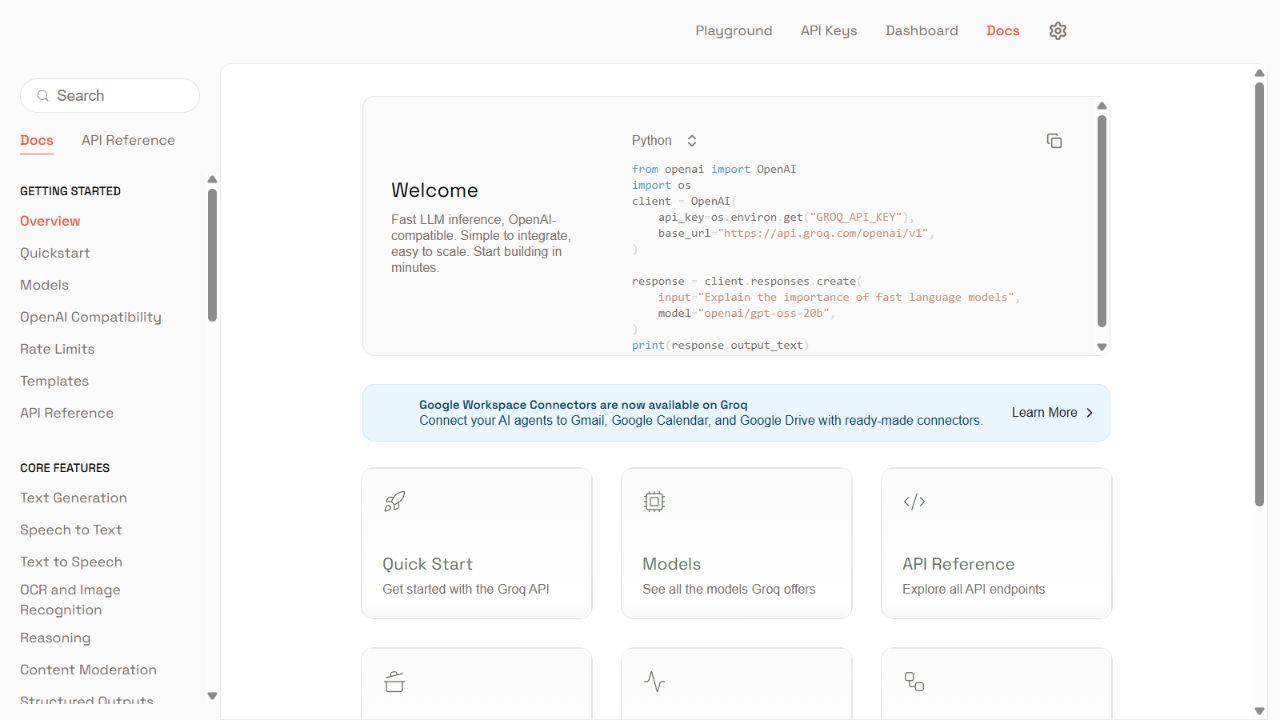Image resolution: width=1280 pixels, height=720 pixels.
Task: Open the Quickstart sidebar link
Action: (55, 253)
